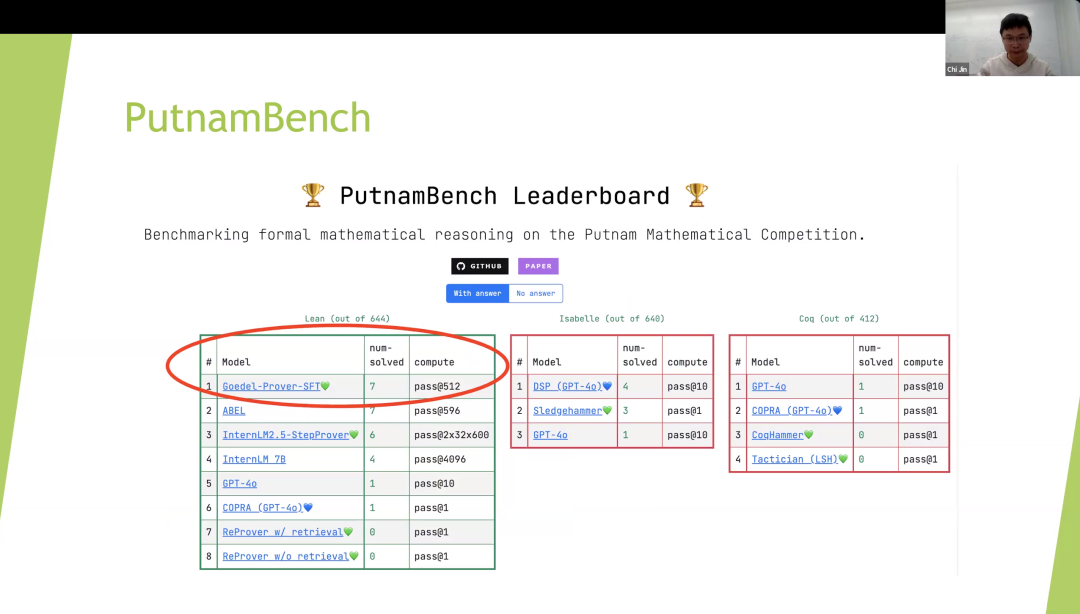Open GPT-4o link in the Isabelle table
This screenshot has width=1080, height=614.
pos(550,435)
